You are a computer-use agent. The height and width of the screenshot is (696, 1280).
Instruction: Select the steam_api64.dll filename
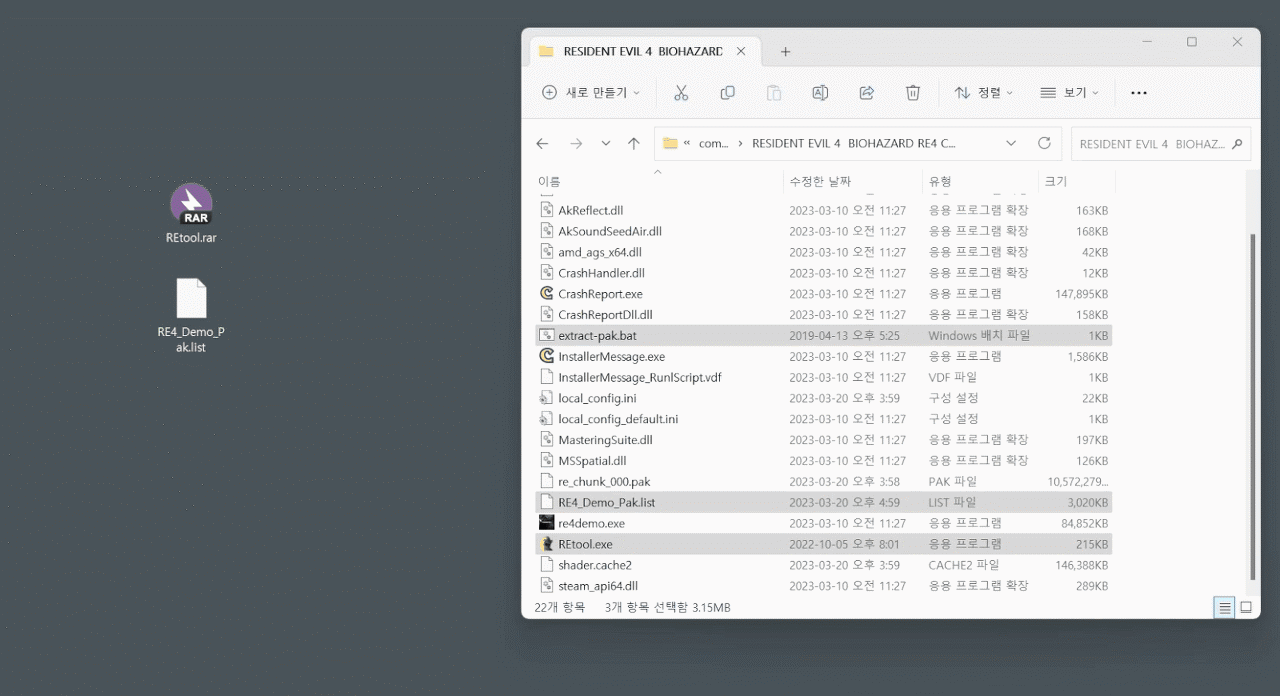(598, 586)
